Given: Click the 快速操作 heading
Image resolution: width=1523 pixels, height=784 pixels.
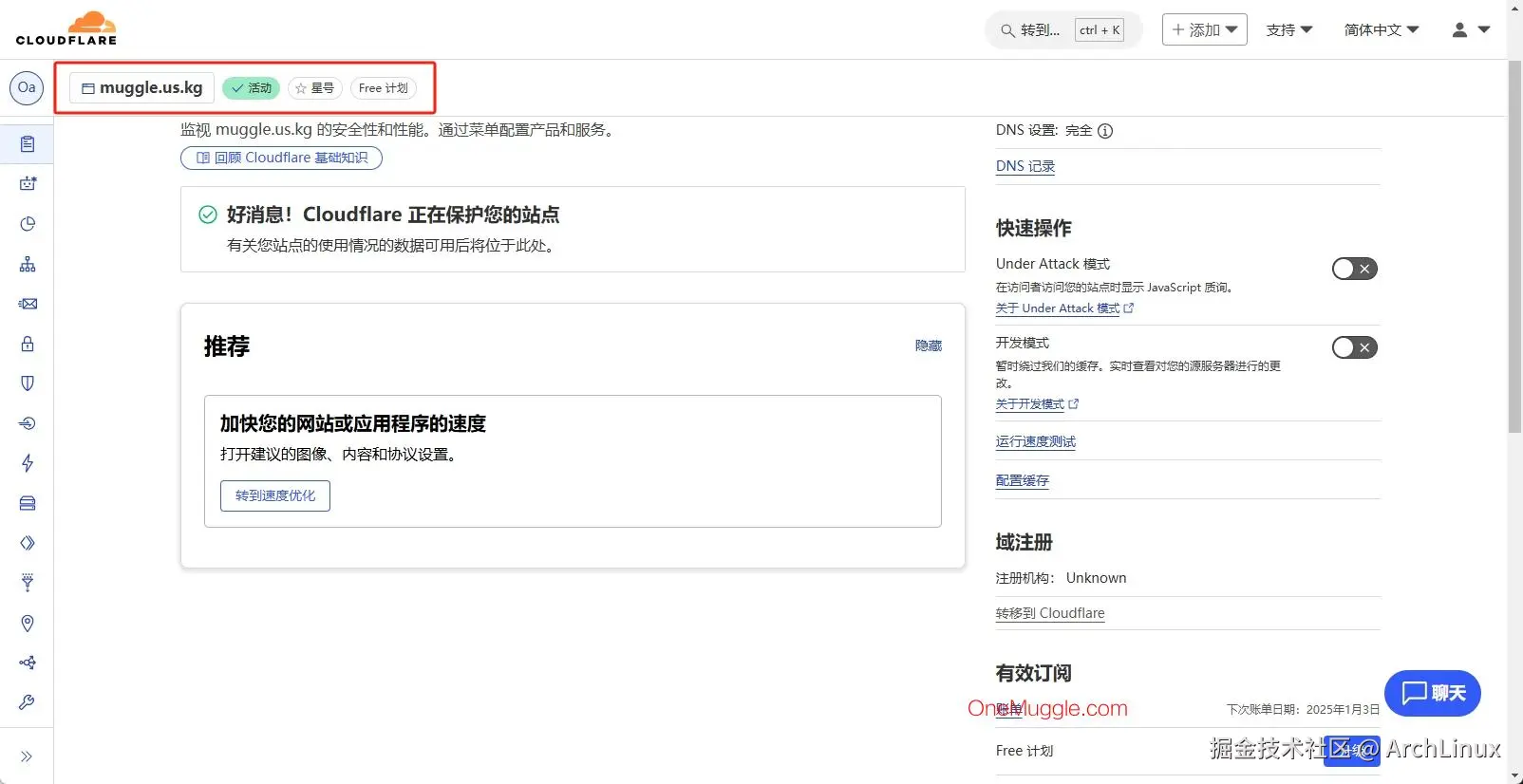Looking at the screenshot, I should point(1033,228).
